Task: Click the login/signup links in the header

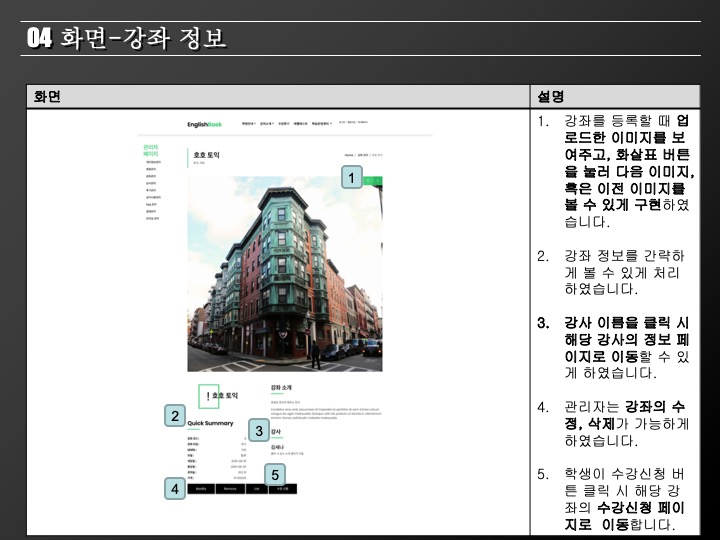Action: tap(353, 122)
